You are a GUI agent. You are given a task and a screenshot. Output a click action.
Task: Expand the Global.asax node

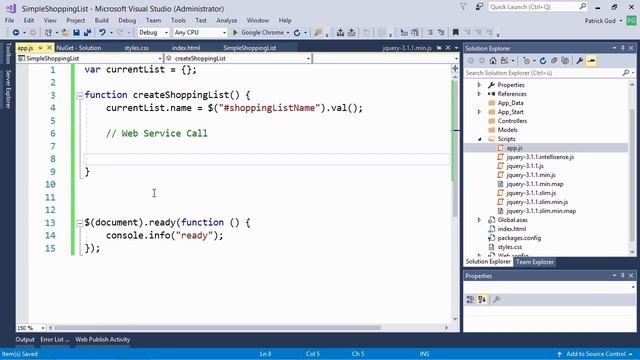pyautogui.click(x=479, y=220)
